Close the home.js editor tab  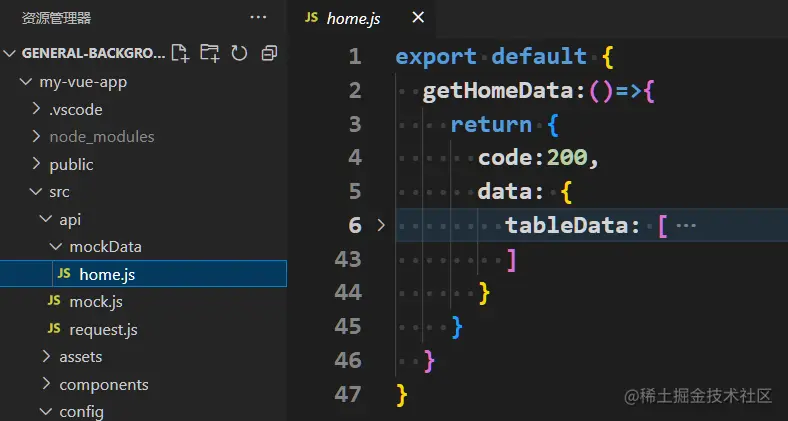(x=418, y=17)
